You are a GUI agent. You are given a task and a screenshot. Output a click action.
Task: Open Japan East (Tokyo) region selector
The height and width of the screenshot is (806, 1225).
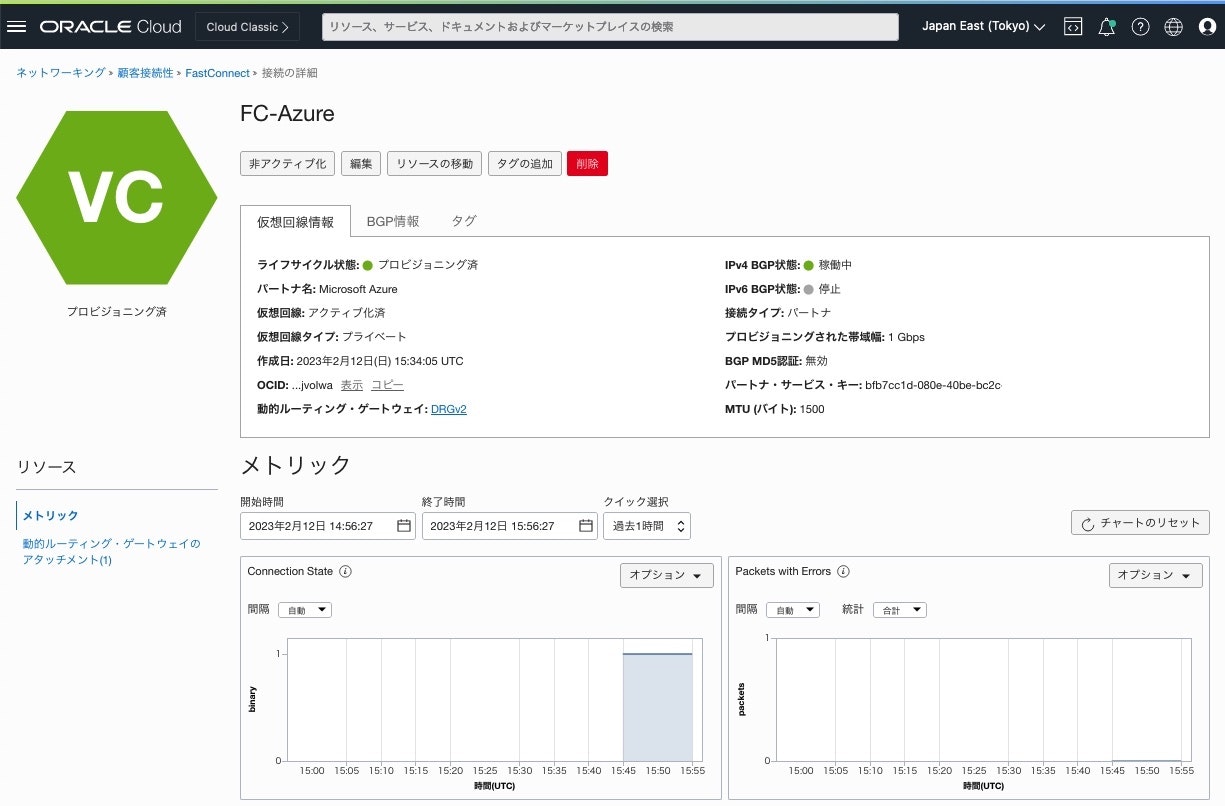pos(984,27)
